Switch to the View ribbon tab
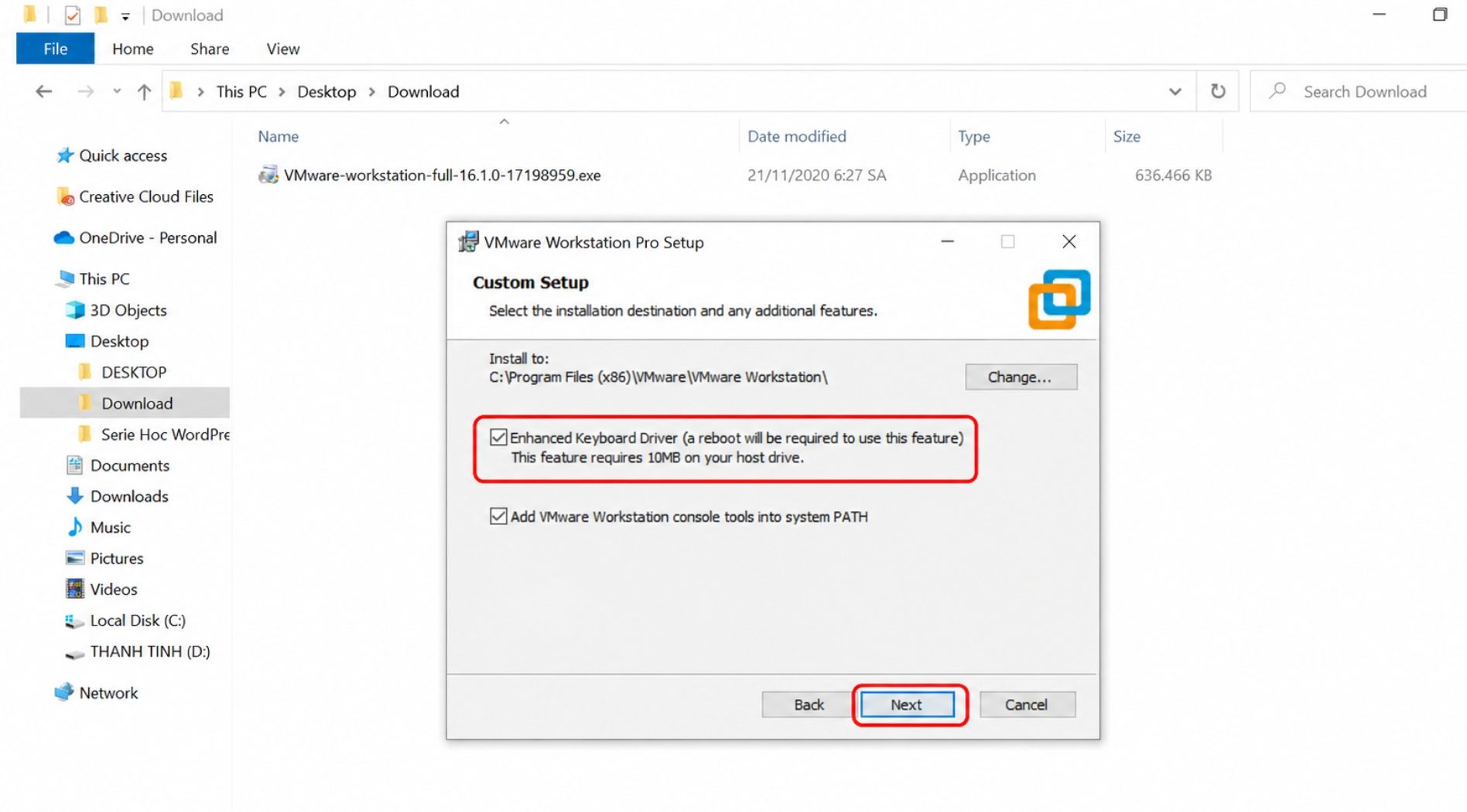 (x=283, y=49)
